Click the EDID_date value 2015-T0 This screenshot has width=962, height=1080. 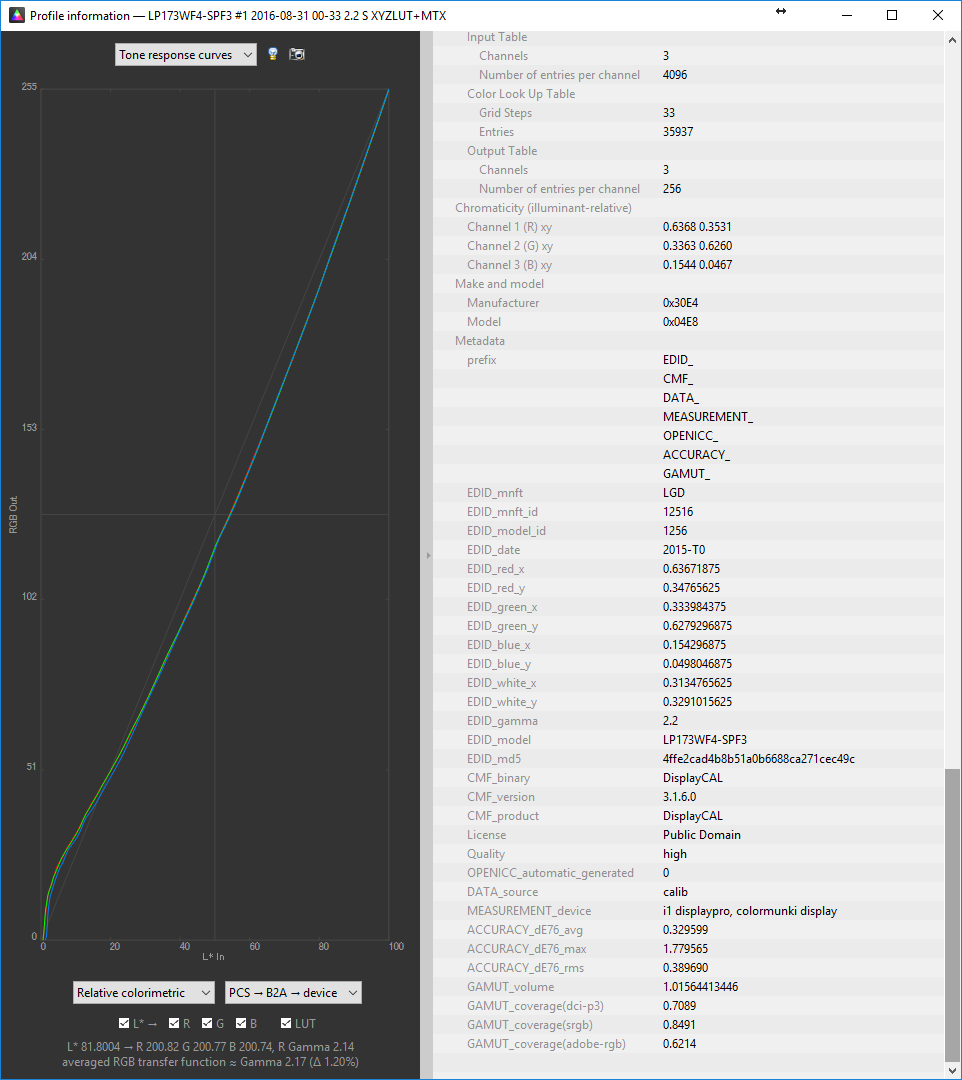pyautogui.click(x=684, y=550)
